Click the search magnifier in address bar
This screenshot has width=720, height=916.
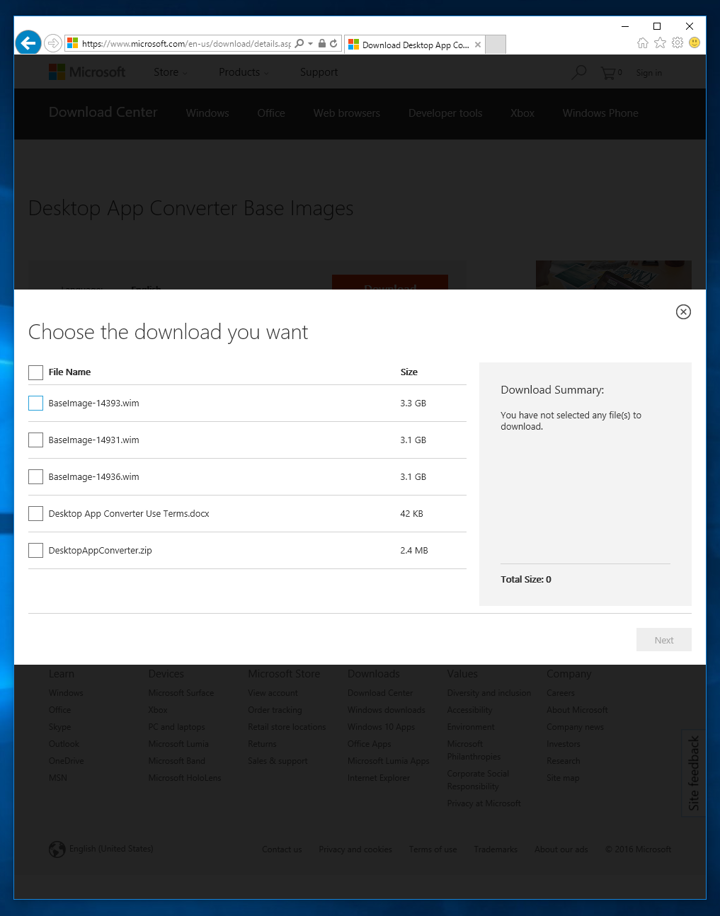pyautogui.click(x=299, y=43)
